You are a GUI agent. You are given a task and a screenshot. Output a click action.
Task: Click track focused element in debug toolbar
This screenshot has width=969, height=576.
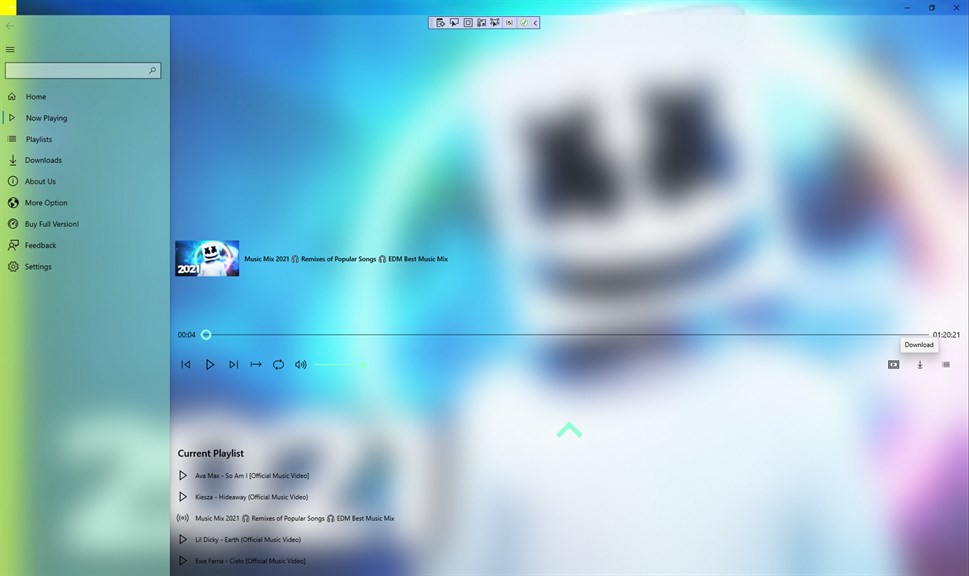pyautogui.click(x=481, y=23)
